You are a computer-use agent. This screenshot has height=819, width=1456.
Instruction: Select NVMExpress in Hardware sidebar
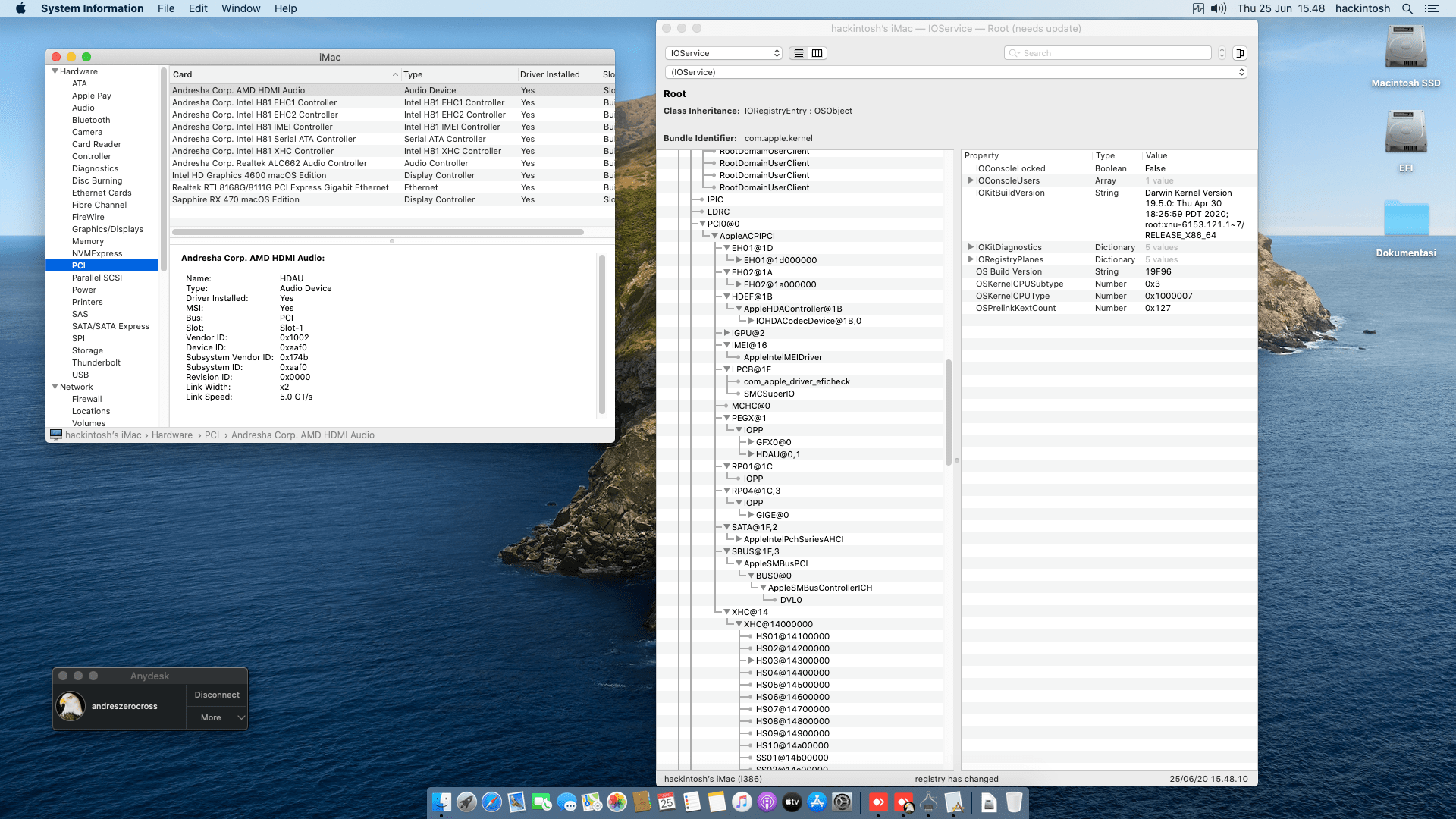click(x=97, y=253)
